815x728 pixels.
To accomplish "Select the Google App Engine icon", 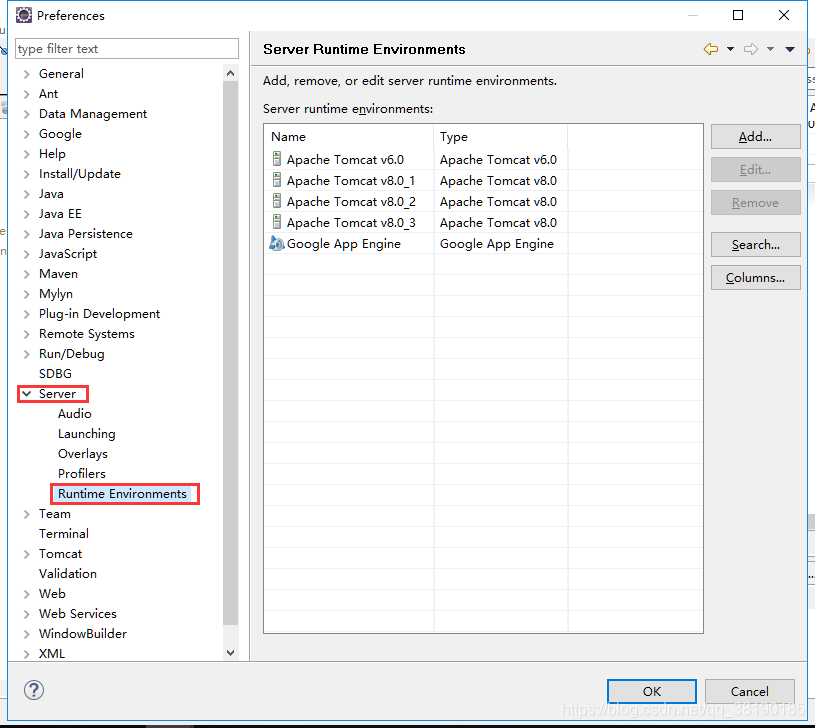I will pos(277,243).
